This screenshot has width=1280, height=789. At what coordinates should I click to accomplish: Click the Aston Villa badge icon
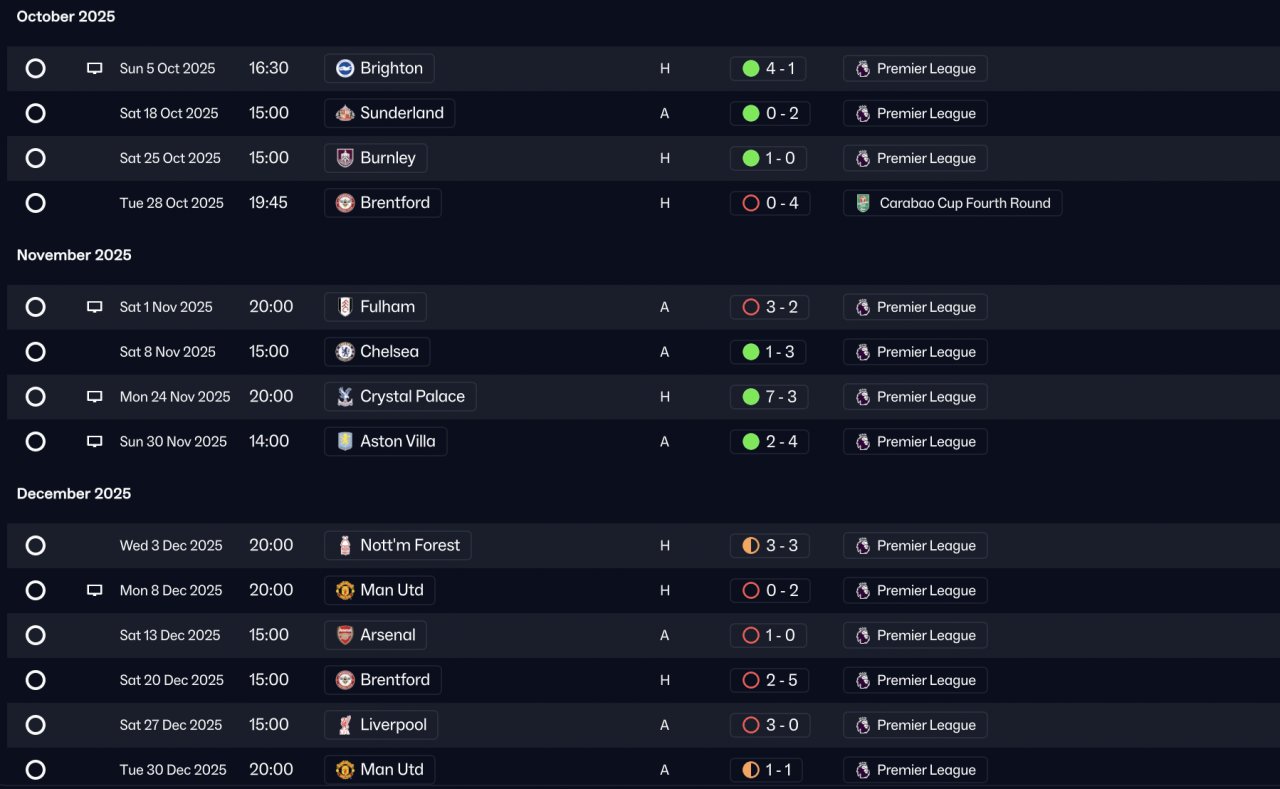(x=345, y=441)
